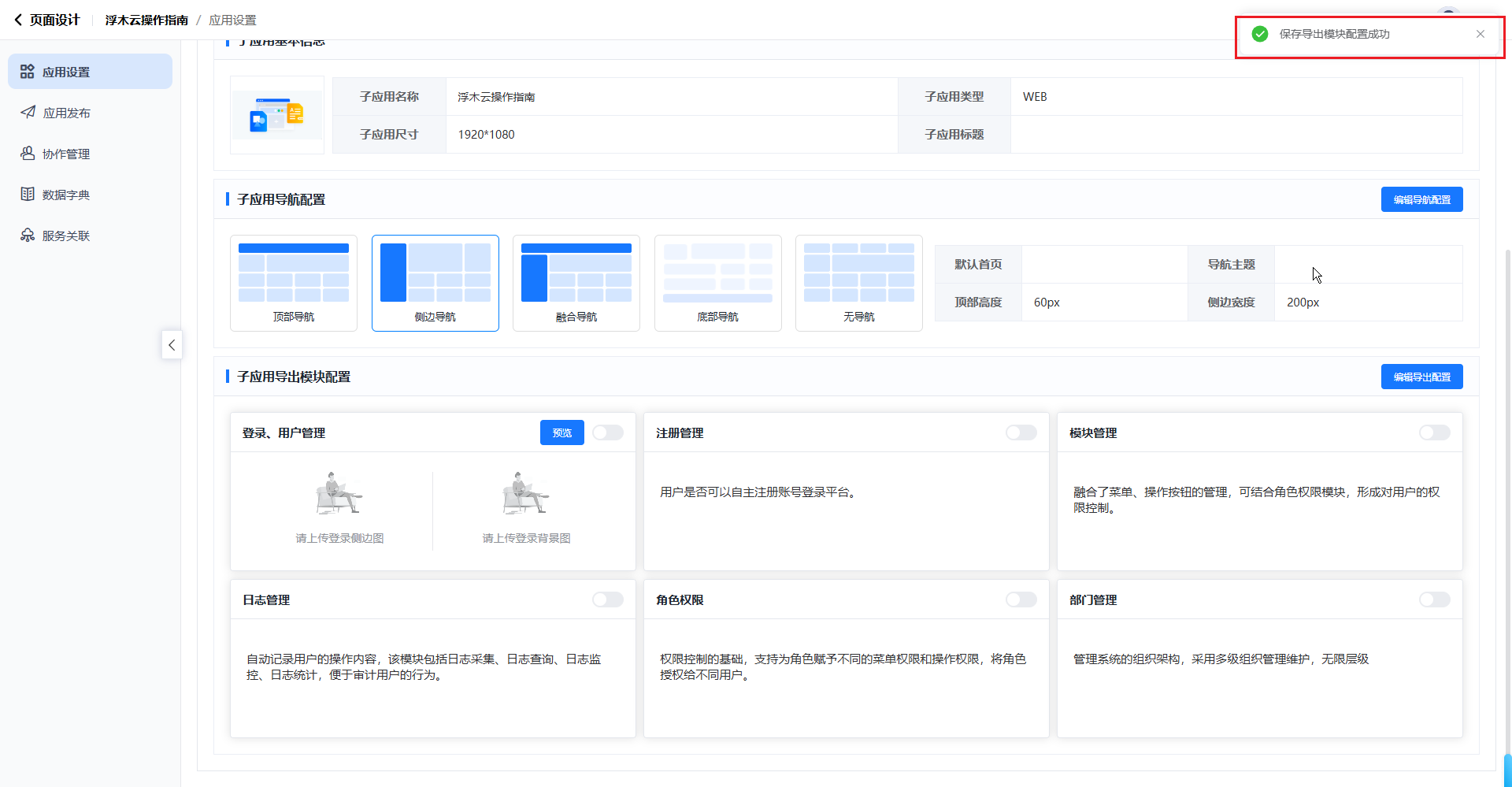Screen dimensions: 1512x787
Task: Turn on the 注册管理 switch
Action: 1021,432
